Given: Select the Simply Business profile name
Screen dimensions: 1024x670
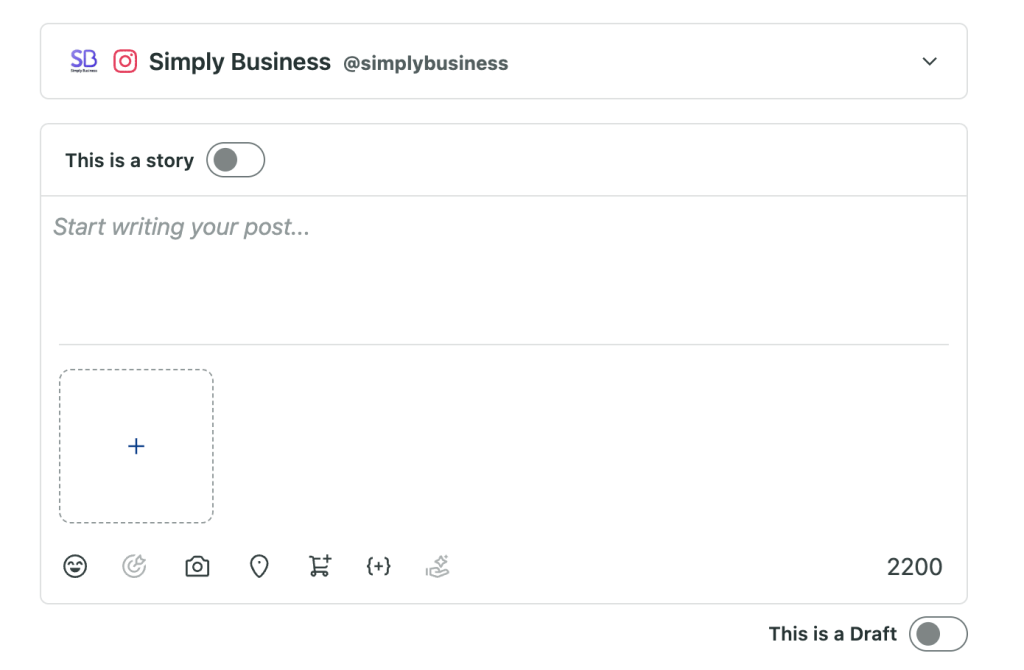Looking at the screenshot, I should (240, 62).
